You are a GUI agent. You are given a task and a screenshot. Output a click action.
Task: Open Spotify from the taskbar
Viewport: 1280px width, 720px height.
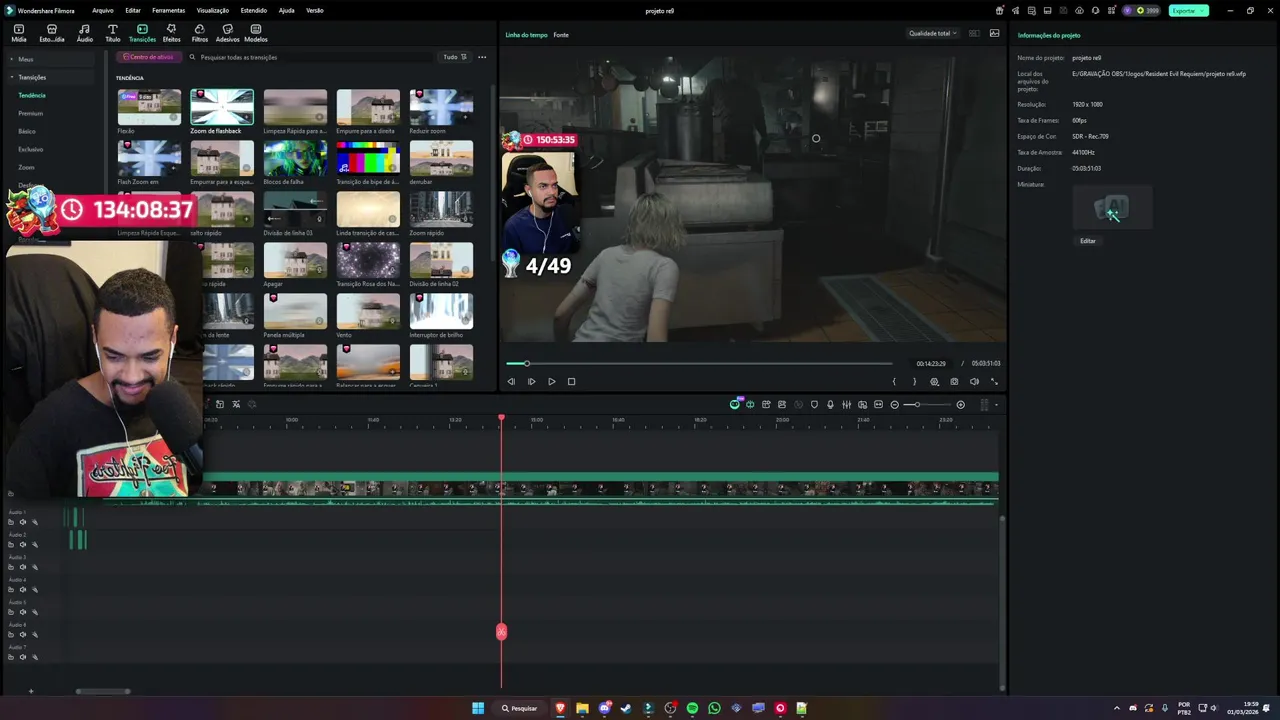[x=692, y=708]
